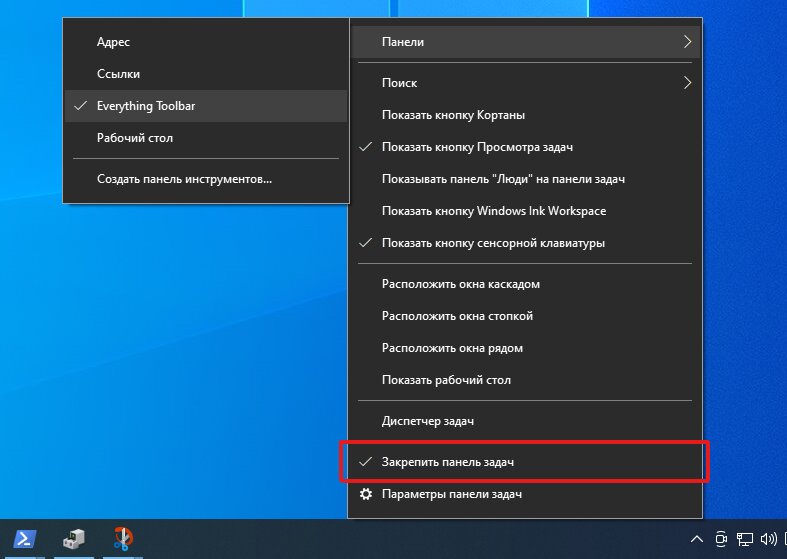Uncheck Everything Toolbar in the submenu
Viewport: 787px width, 559px height.
tap(206, 106)
